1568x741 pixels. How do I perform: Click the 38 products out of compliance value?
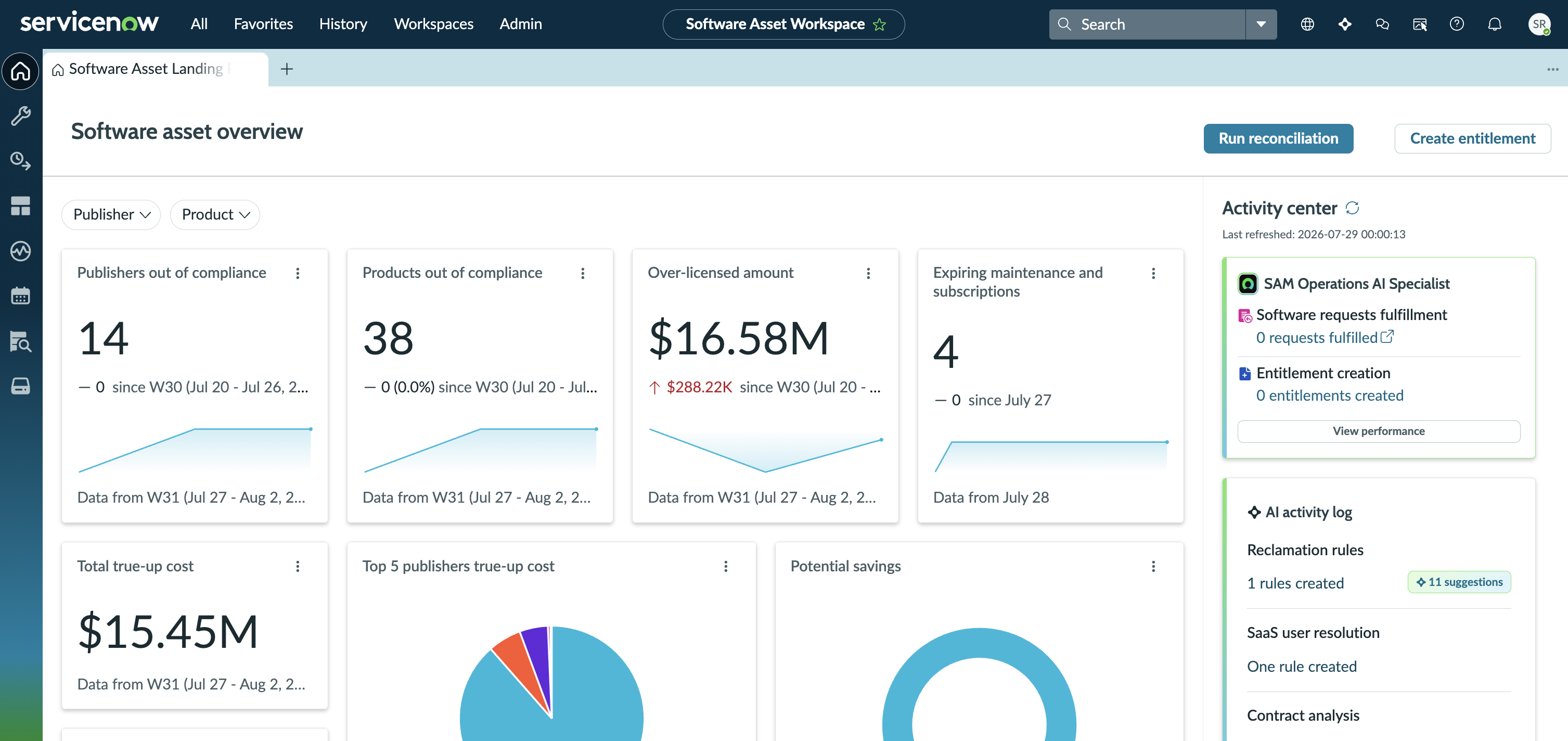(388, 339)
